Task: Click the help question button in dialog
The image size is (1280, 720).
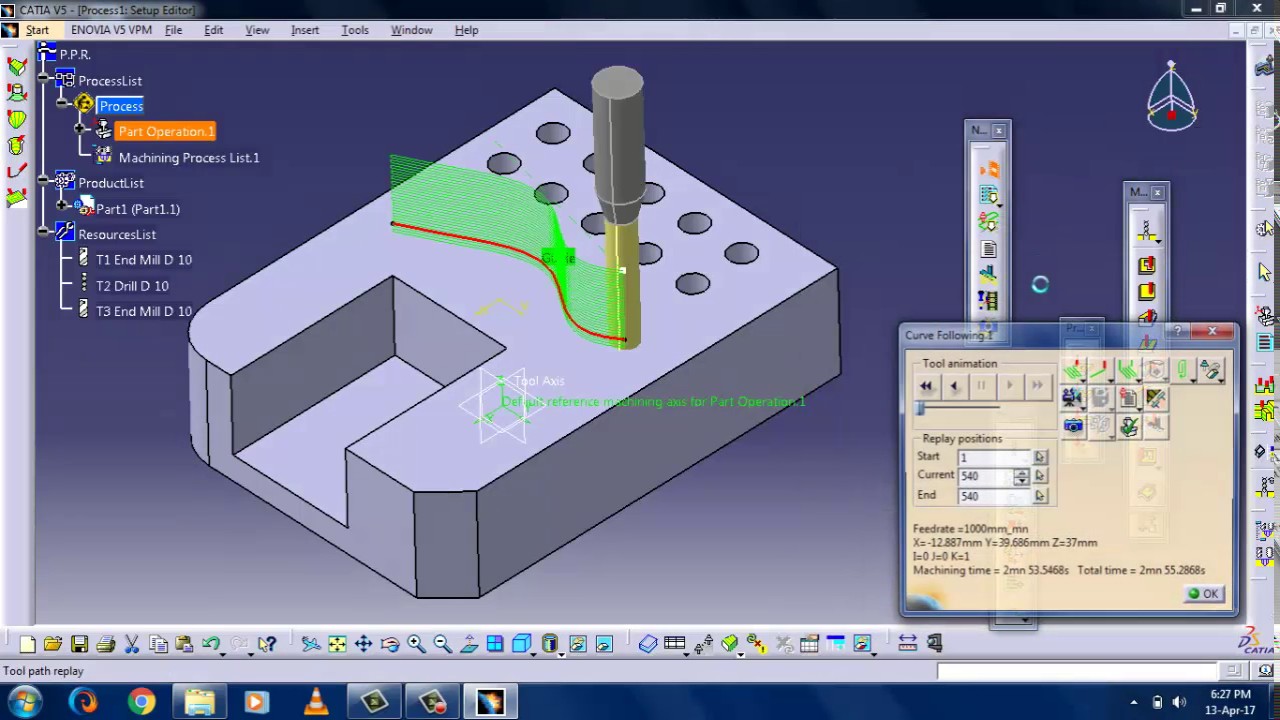Action: click(1178, 332)
